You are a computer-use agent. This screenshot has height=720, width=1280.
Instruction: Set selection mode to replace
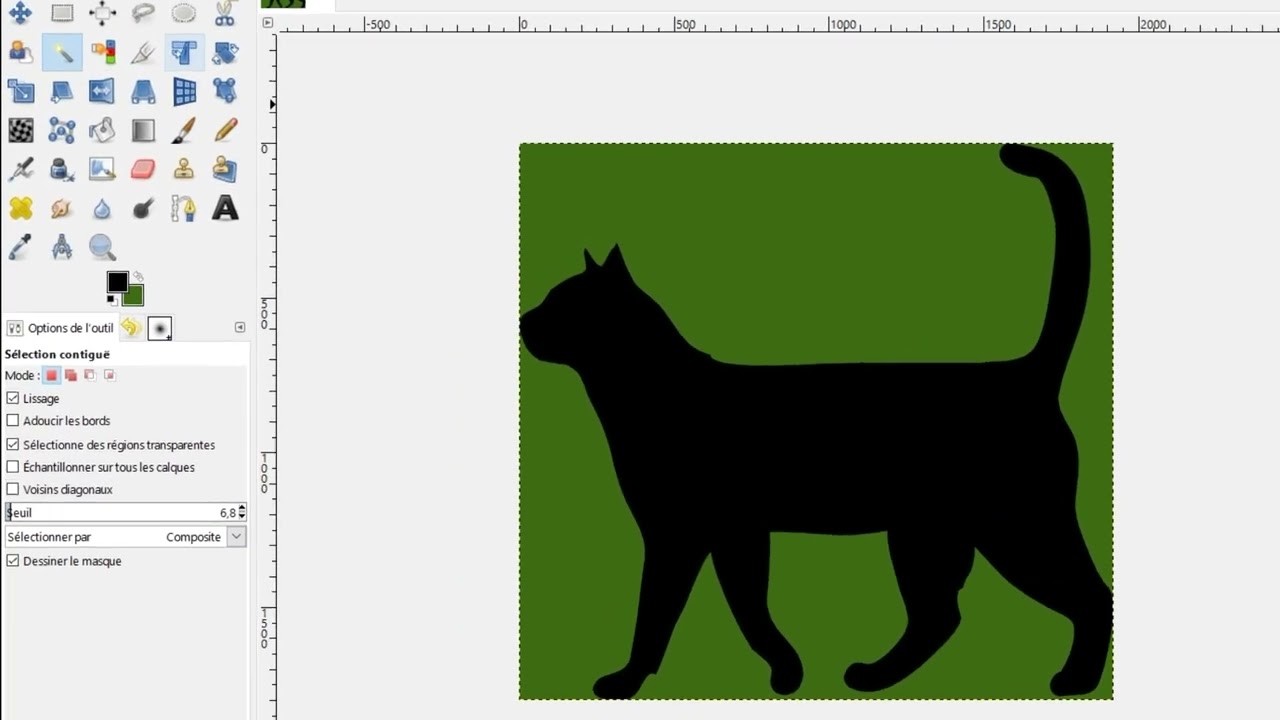[x=52, y=375]
